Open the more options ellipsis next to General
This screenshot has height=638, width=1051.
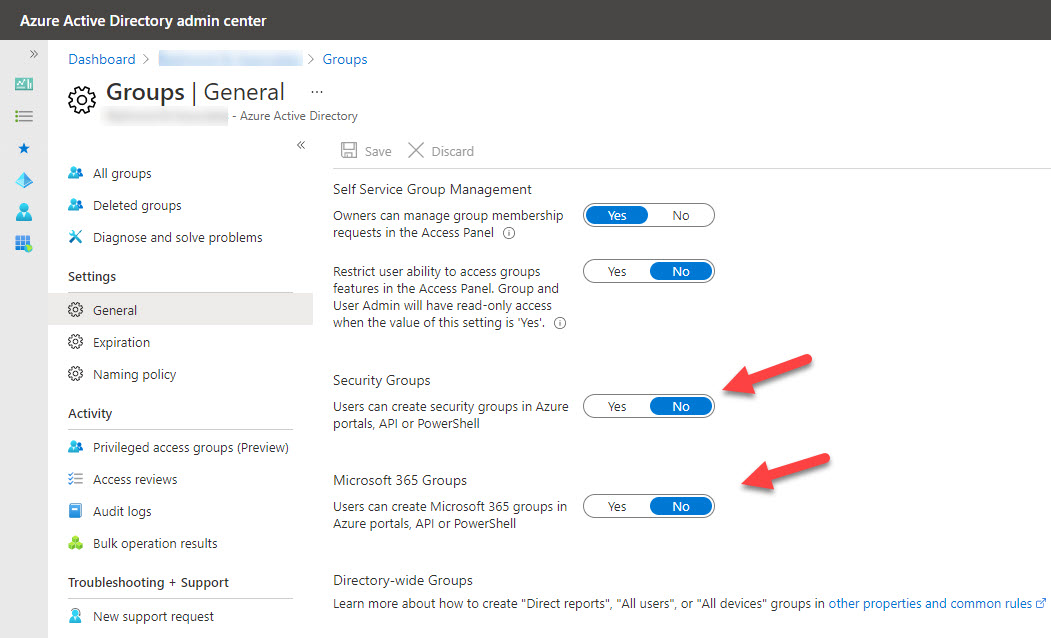(x=317, y=92)
